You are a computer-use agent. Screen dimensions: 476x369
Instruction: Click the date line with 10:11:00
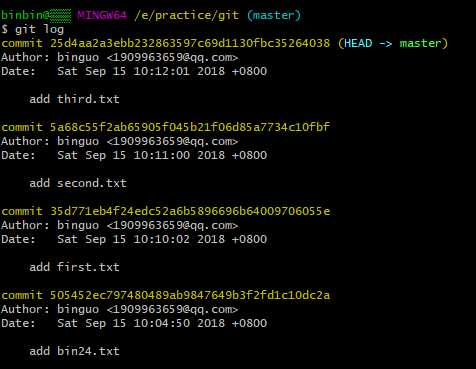(134, 155)
